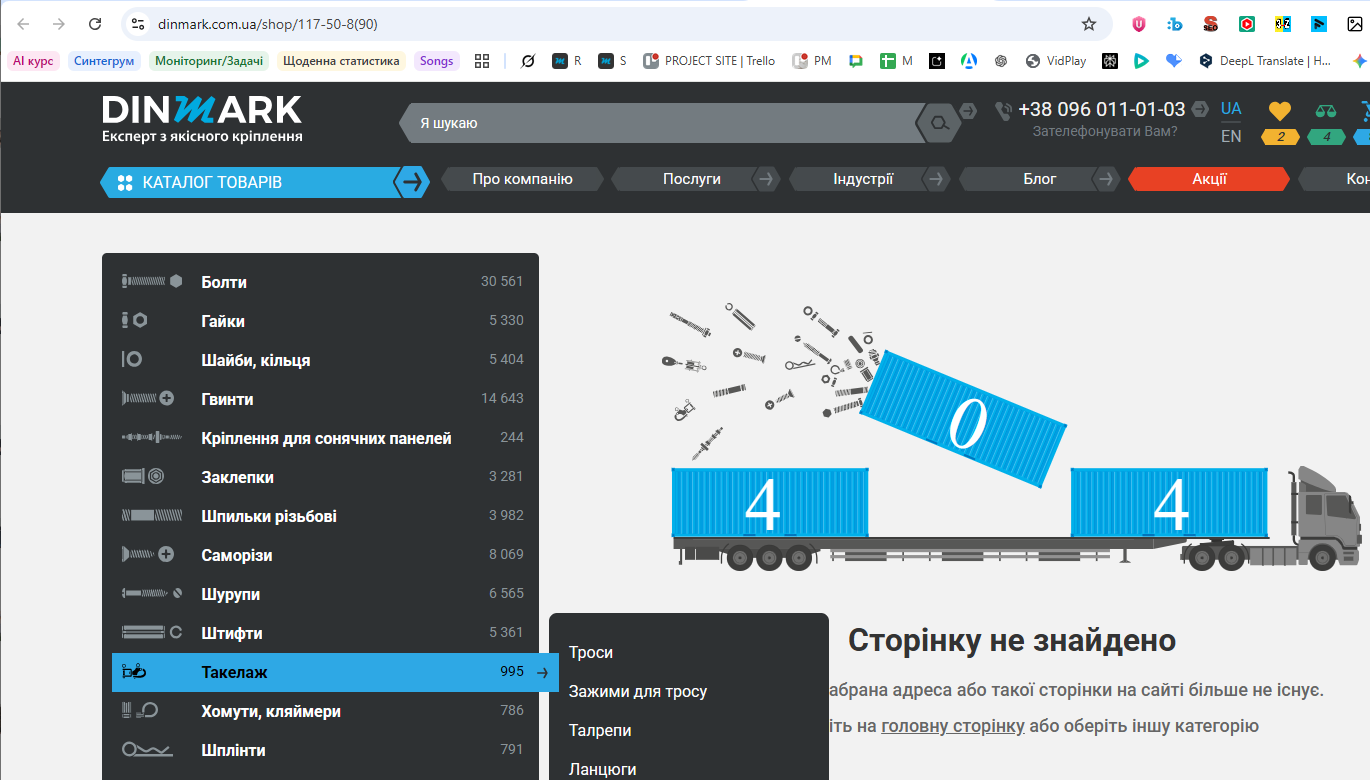Click the arrow beside the search magnifier
This screenshot has width=1370, height=780.
pyautogui.click(x=968, y=109)
